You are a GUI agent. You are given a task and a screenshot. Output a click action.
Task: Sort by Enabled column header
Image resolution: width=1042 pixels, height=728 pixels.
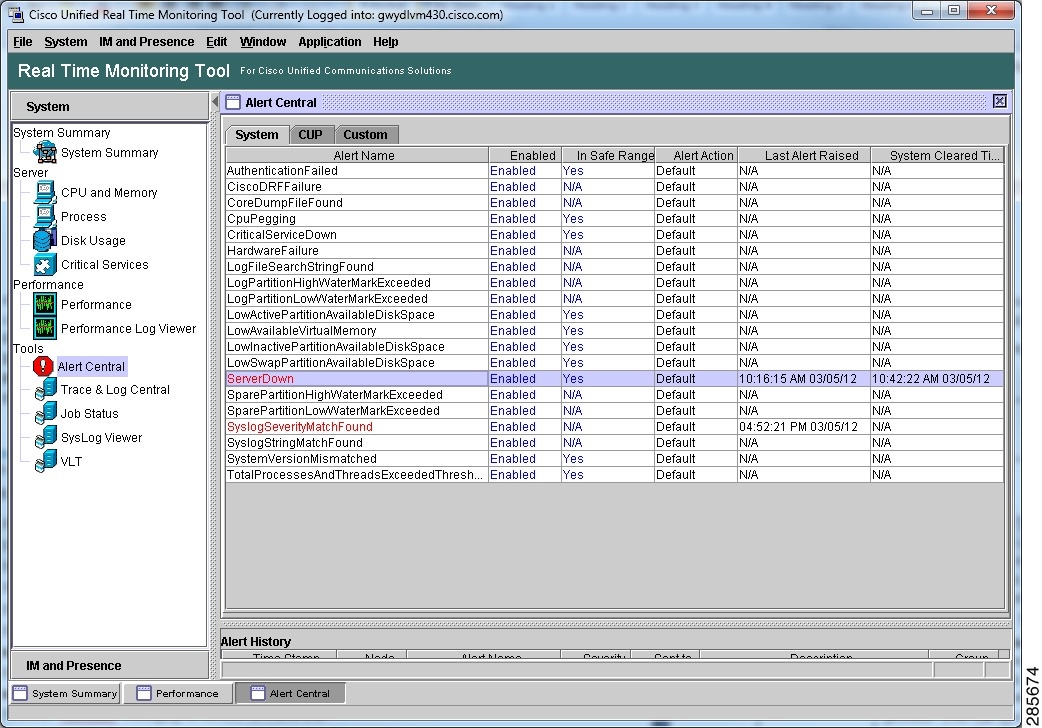525,156
